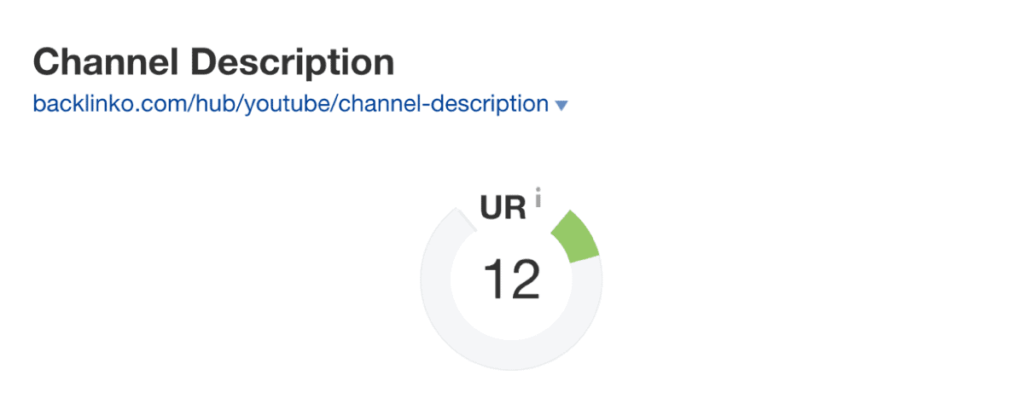The width and height of the screenshot is (1024, 404).
Task: Click the "channel-description" part of the URL
Action: (x=444, y=104)
